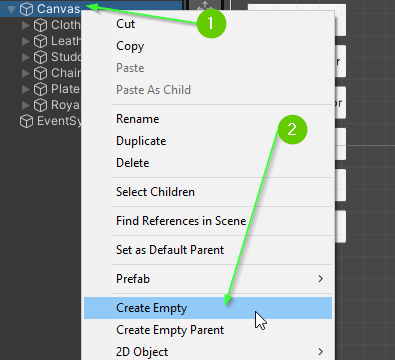Click the Prefab submenu chevron
This screenshot has width=395, height=360.
[x=321, y=279]
